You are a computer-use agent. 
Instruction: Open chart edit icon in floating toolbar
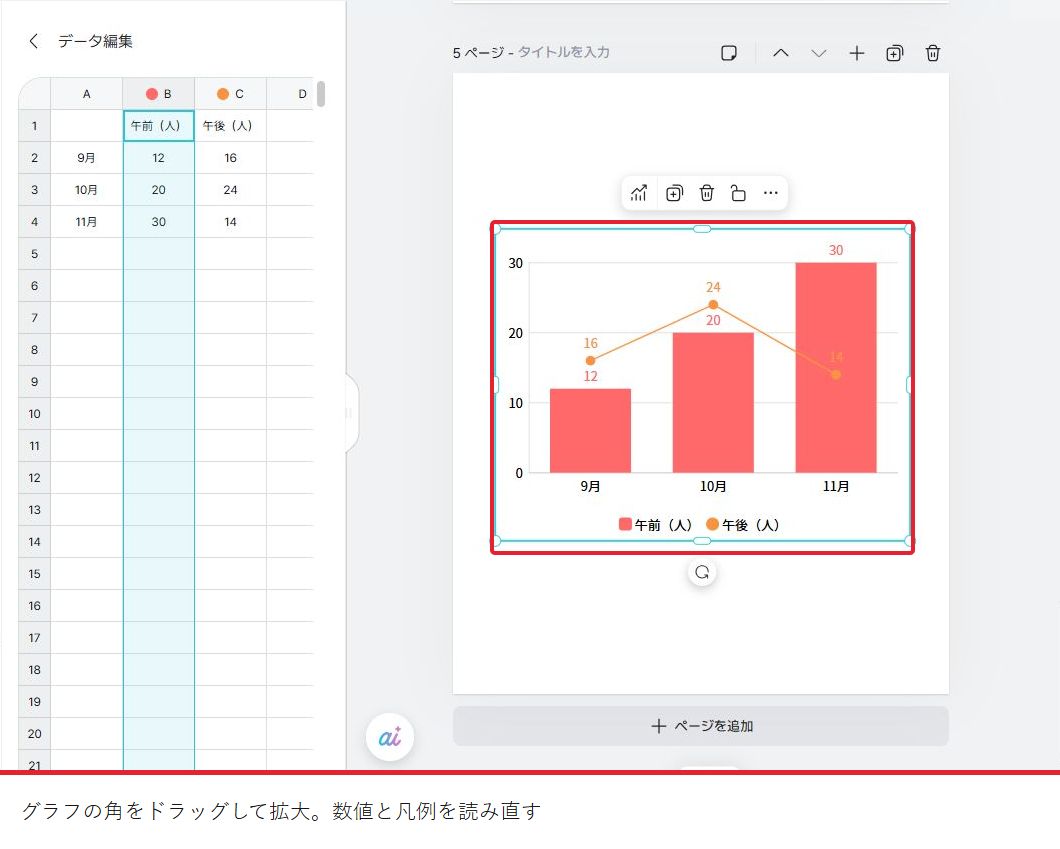coord(639,193)
